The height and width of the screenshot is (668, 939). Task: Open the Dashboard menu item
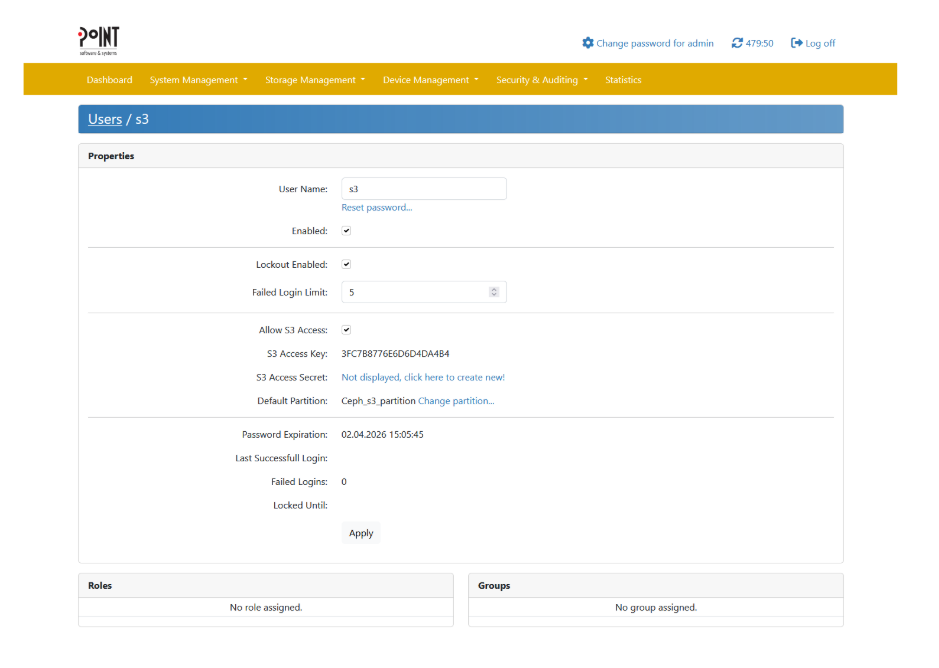(110, 80)
